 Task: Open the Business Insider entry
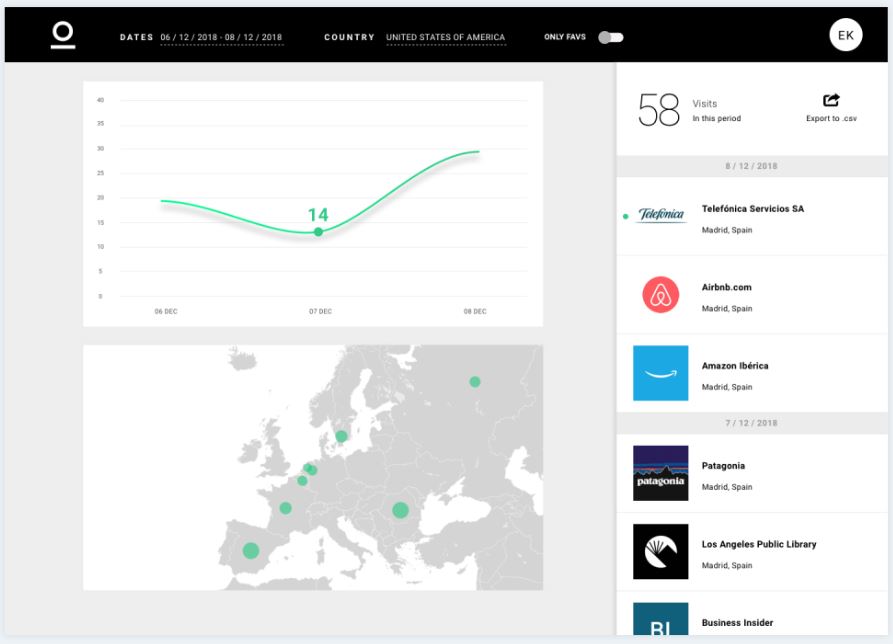point(752,614)
